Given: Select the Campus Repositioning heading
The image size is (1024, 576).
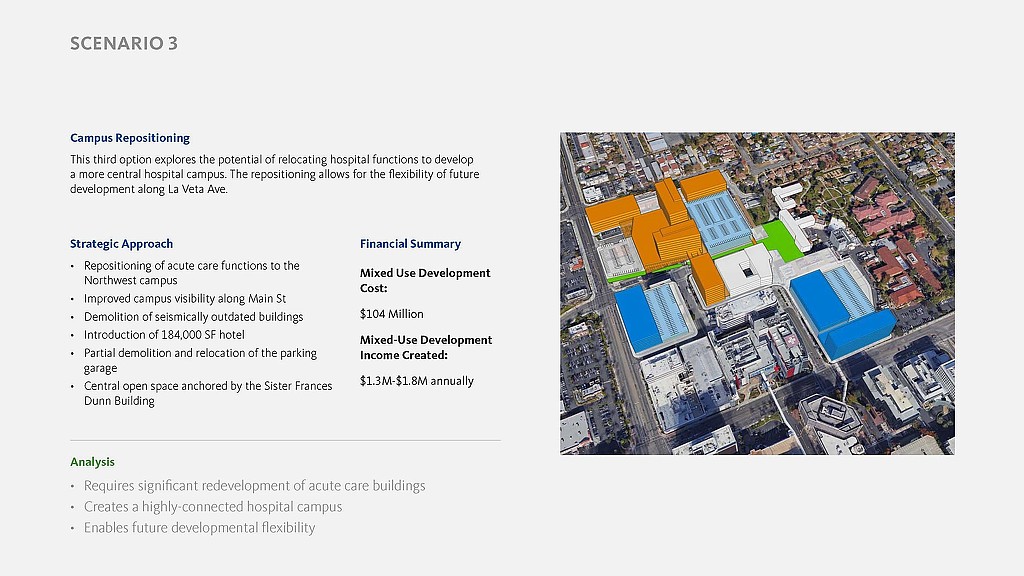Looking at the screenshot, I should click(130, 138).
